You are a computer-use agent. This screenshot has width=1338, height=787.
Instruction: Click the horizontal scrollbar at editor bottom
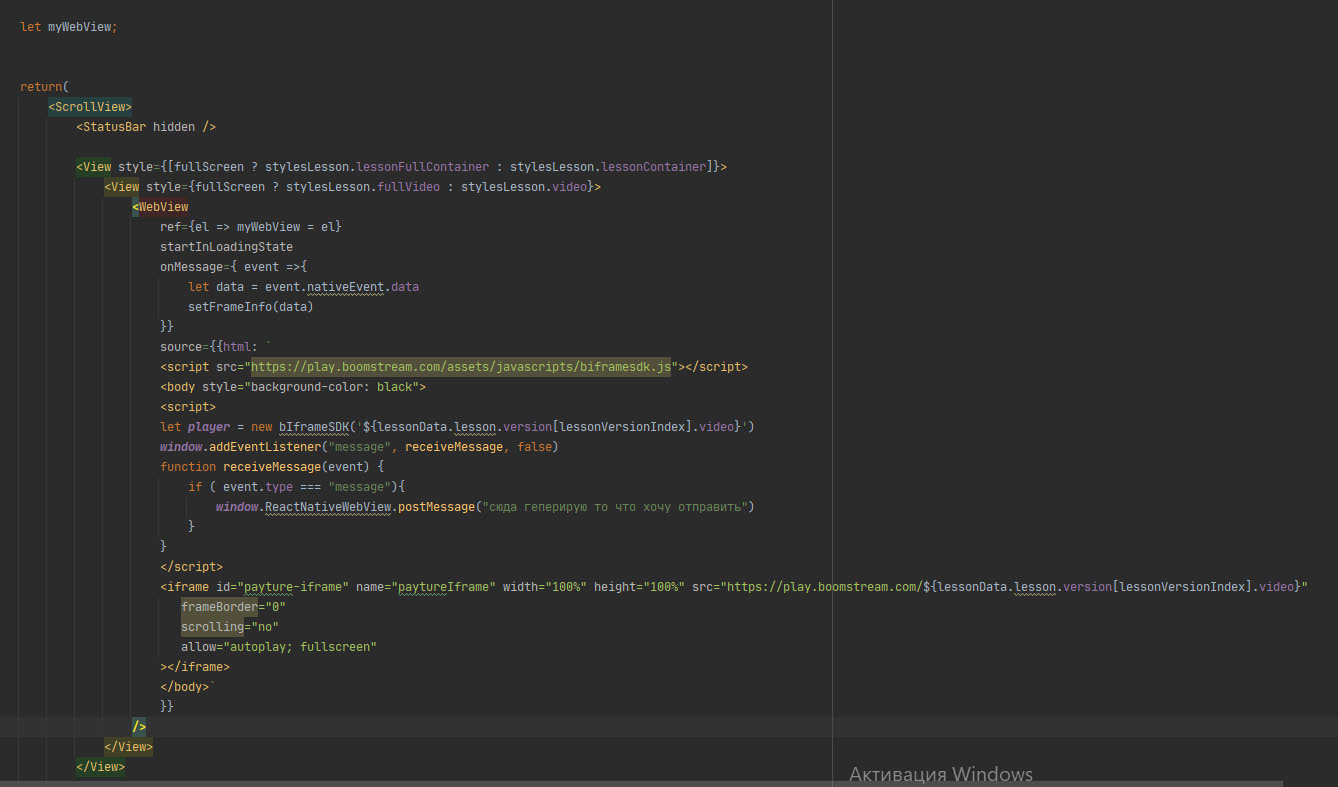tap(640, 783)
